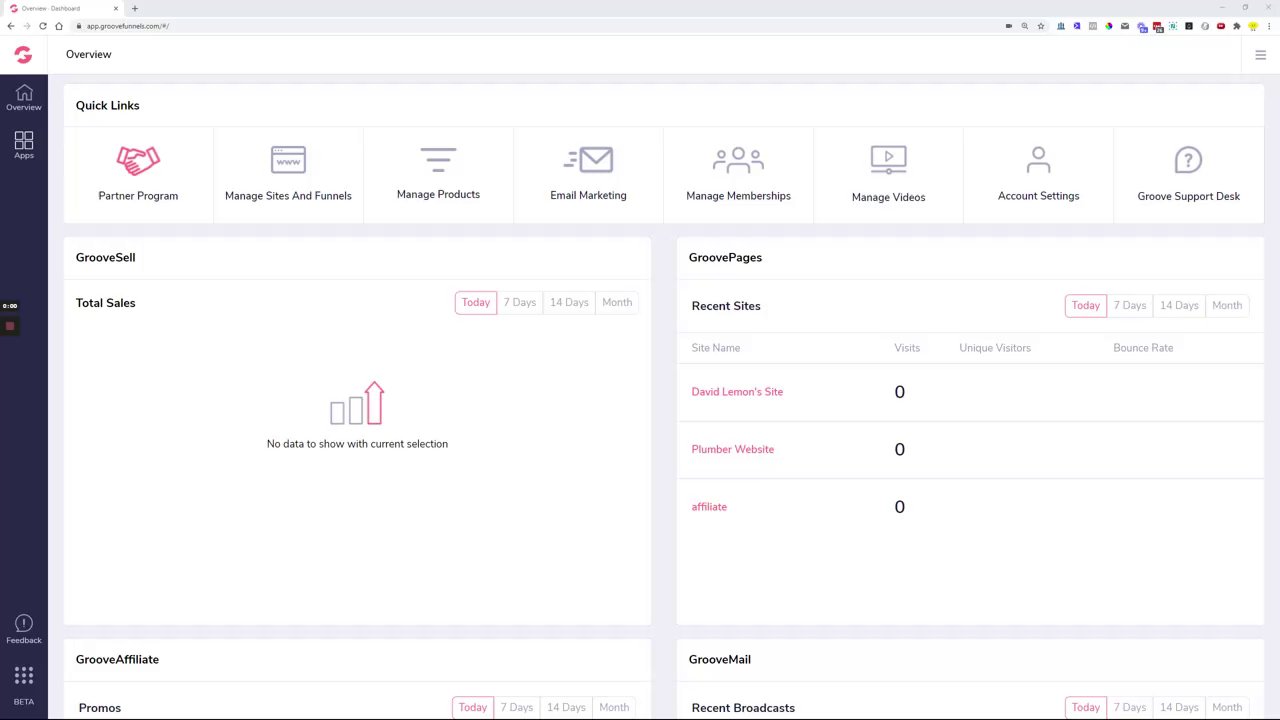The height and width of the screenshot is (720, 1280).
Task: Open Plumber Website link
Action: click(733, 449)
